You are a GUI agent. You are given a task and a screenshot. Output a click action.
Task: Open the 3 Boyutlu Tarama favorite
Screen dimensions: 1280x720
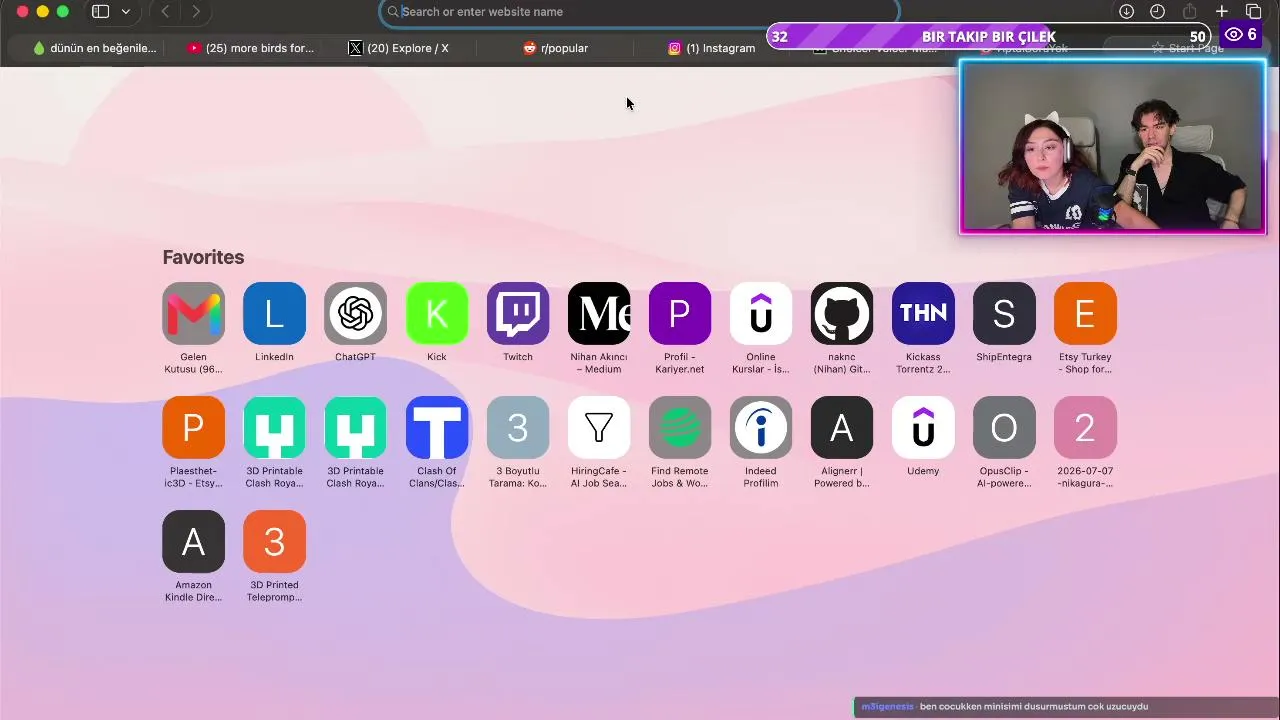[x=518, y=428]
